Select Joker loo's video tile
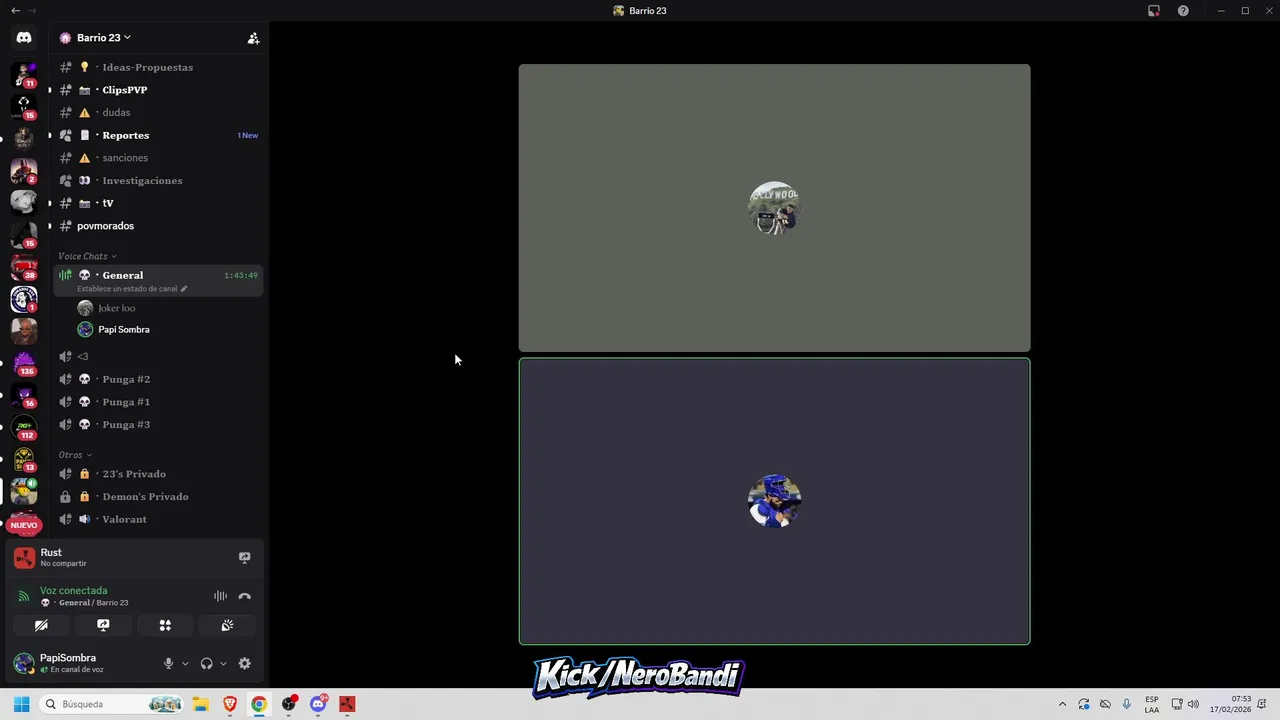 point(774,208)
